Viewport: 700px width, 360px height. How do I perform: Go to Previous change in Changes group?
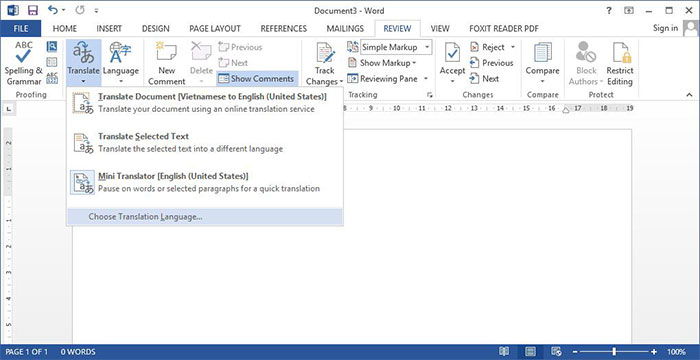[x=492, y=63]
